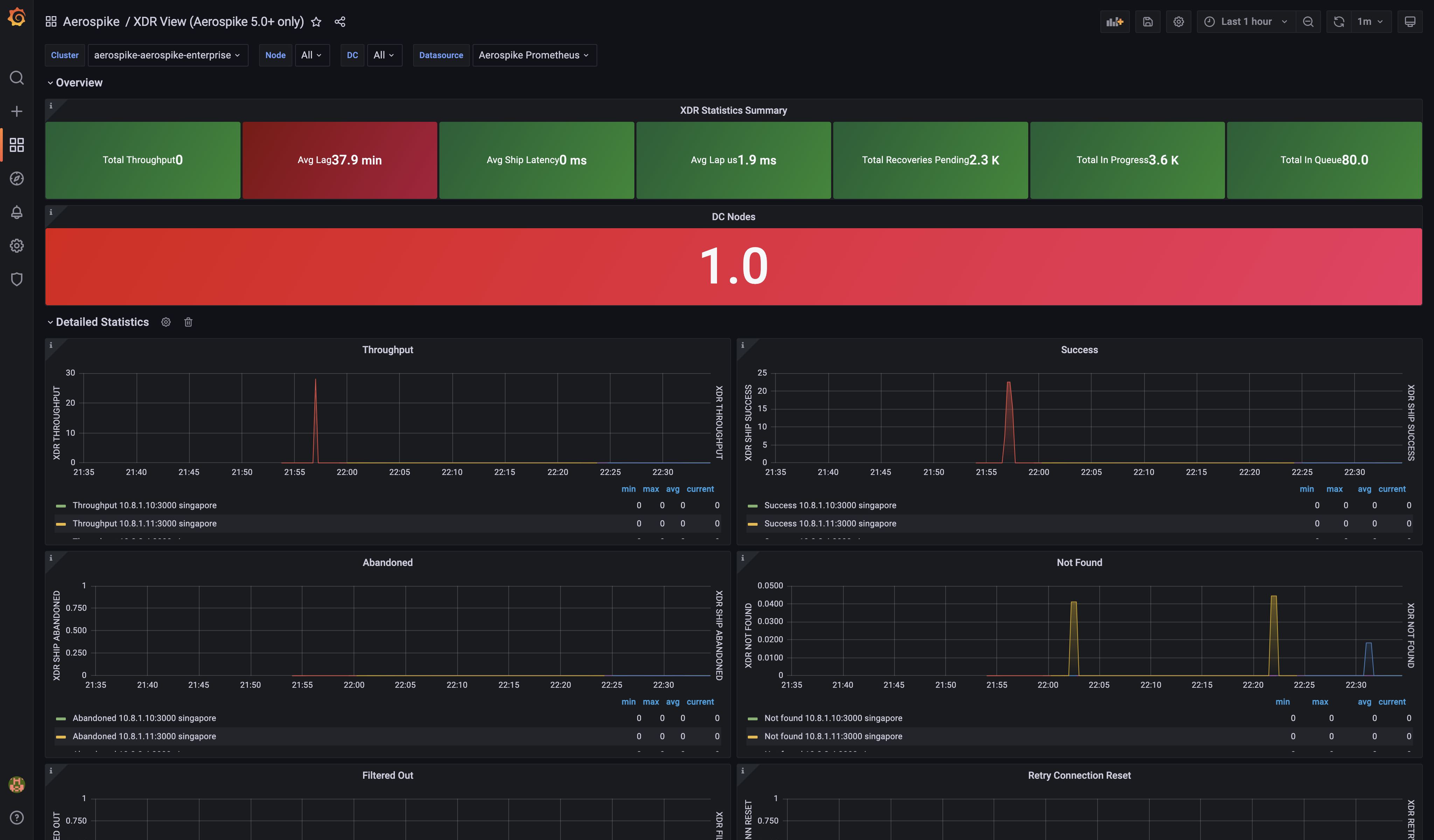Refresh the dashboard with the refresh icon
The height and width of the screenshot is (840, 1434).
click(x=1338, y=22)
